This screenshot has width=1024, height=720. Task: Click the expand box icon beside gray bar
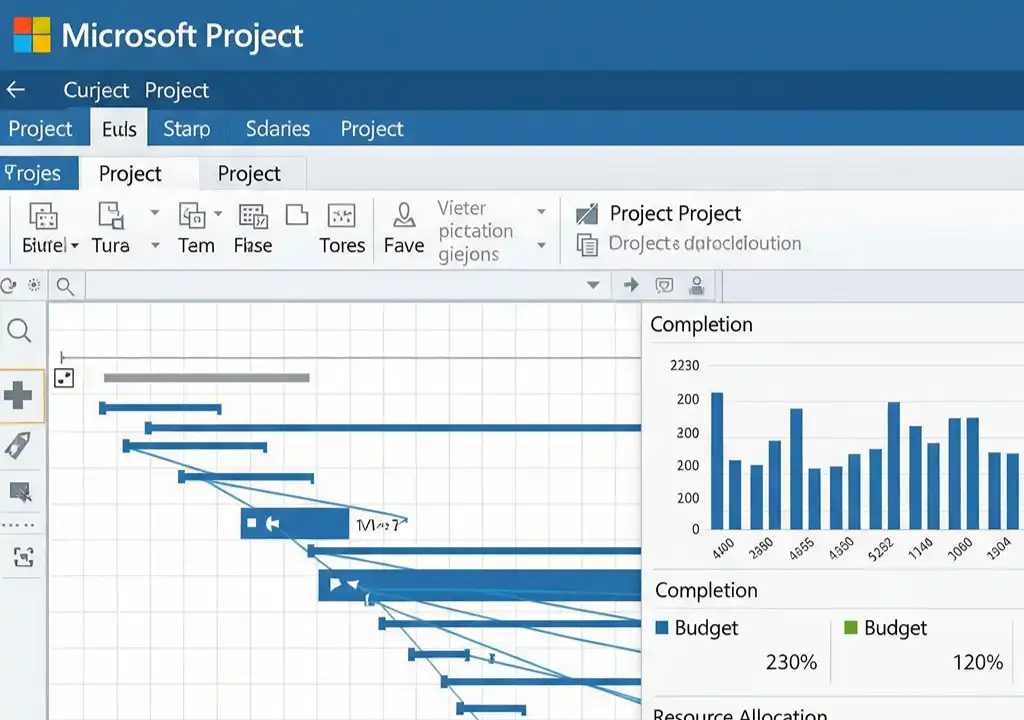[x=64, y=378]
